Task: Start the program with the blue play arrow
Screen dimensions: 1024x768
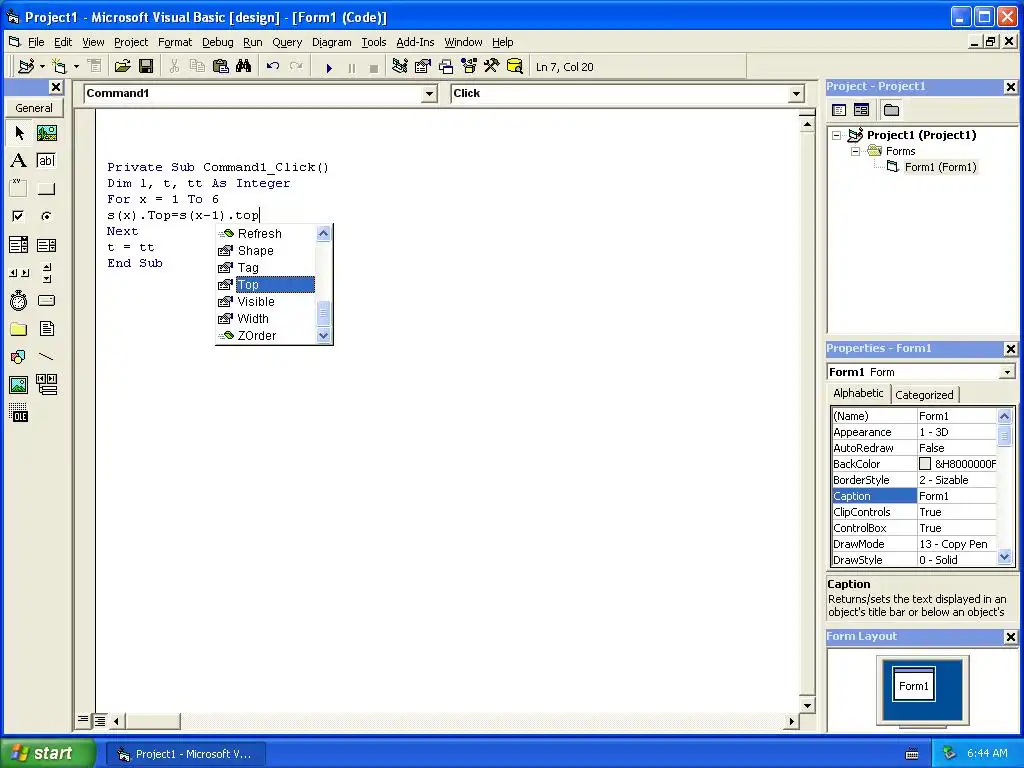Action: pyautogui.click(x=329, y=67)
